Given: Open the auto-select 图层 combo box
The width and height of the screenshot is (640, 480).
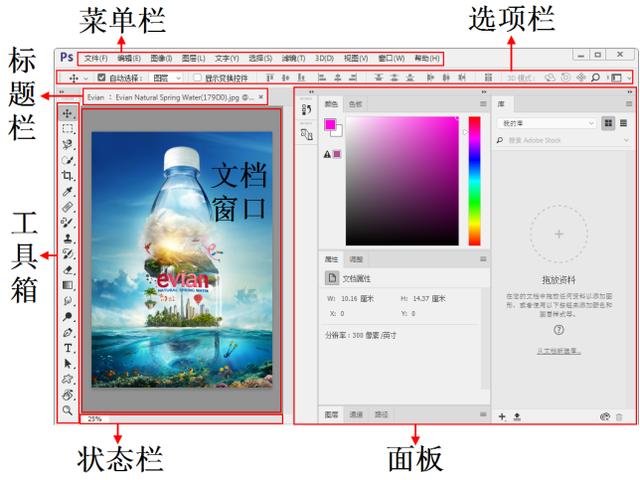Looking at the screenshot, I should (x=166, y=78).
